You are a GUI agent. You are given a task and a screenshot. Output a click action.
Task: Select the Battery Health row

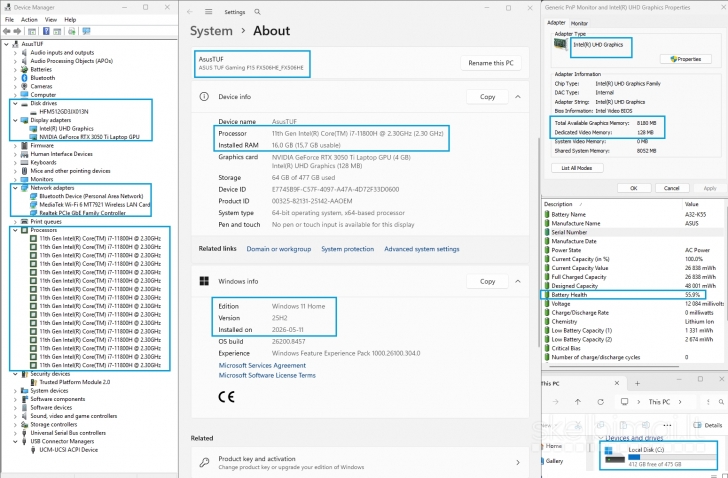click(624, 295)
